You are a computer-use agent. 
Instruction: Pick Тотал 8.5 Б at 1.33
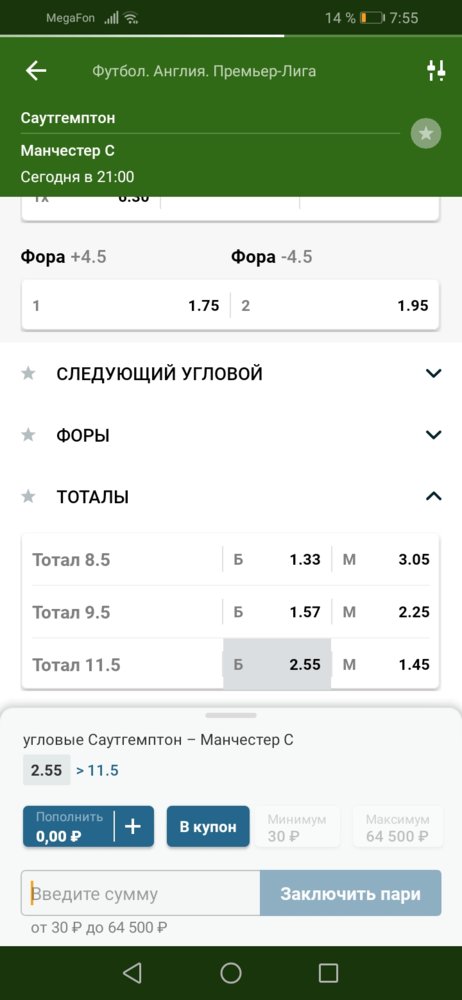[277, 560]
